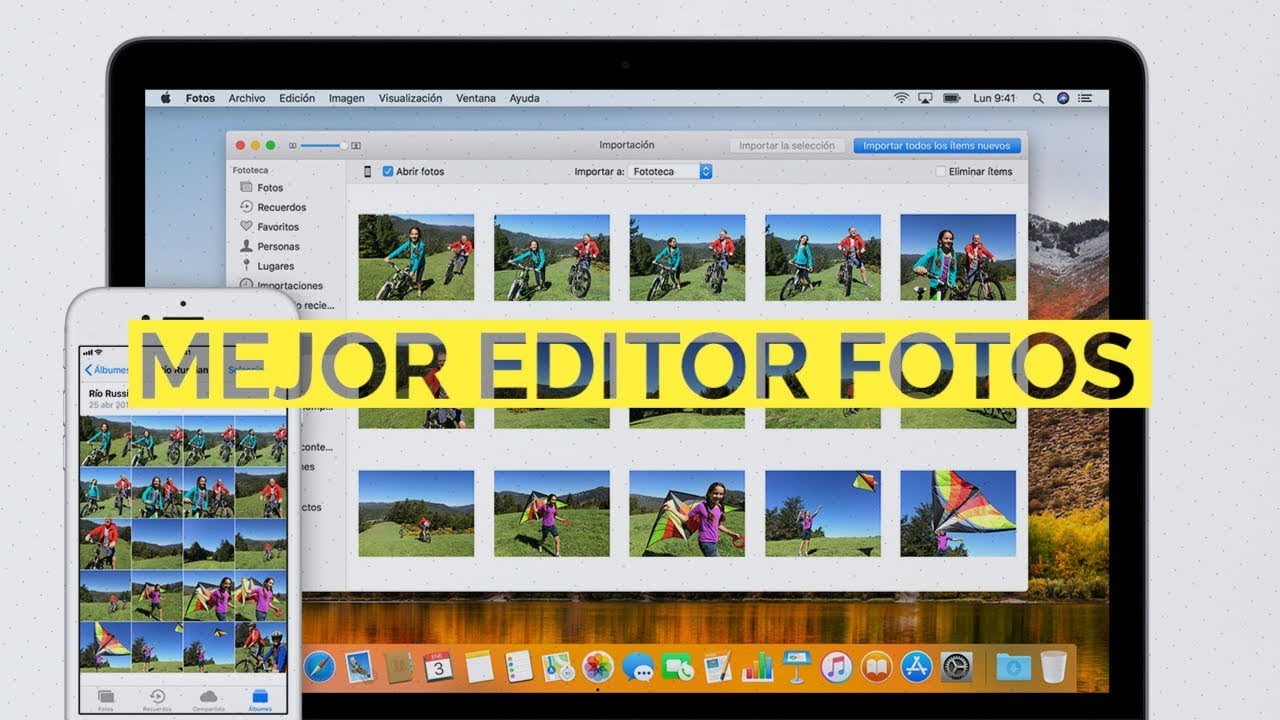Open the Importar a Fototeca dropdown
The height and width of the screenshot is (720, 1280).
(671, 172)
